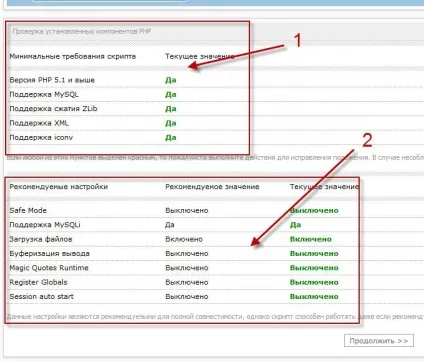Viewport: 424px width, 362px height.
Task: Click recommended Да value for MySQLi
Action: pos(170,225)
